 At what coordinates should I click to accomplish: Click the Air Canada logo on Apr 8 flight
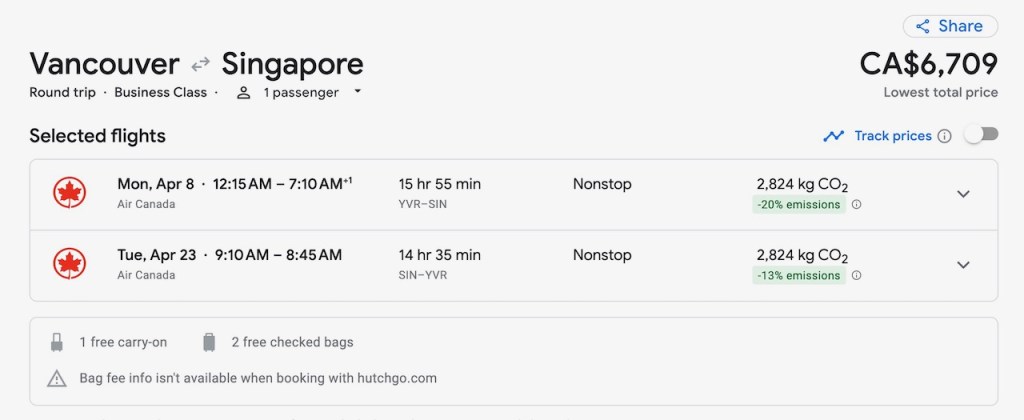pyautogui.click(x=69, y=193)
